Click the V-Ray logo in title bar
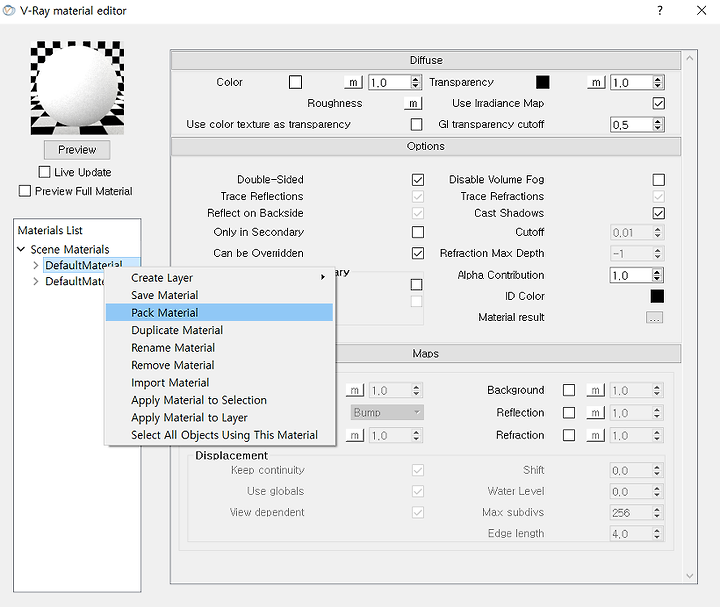 click(x=9, y=11)
